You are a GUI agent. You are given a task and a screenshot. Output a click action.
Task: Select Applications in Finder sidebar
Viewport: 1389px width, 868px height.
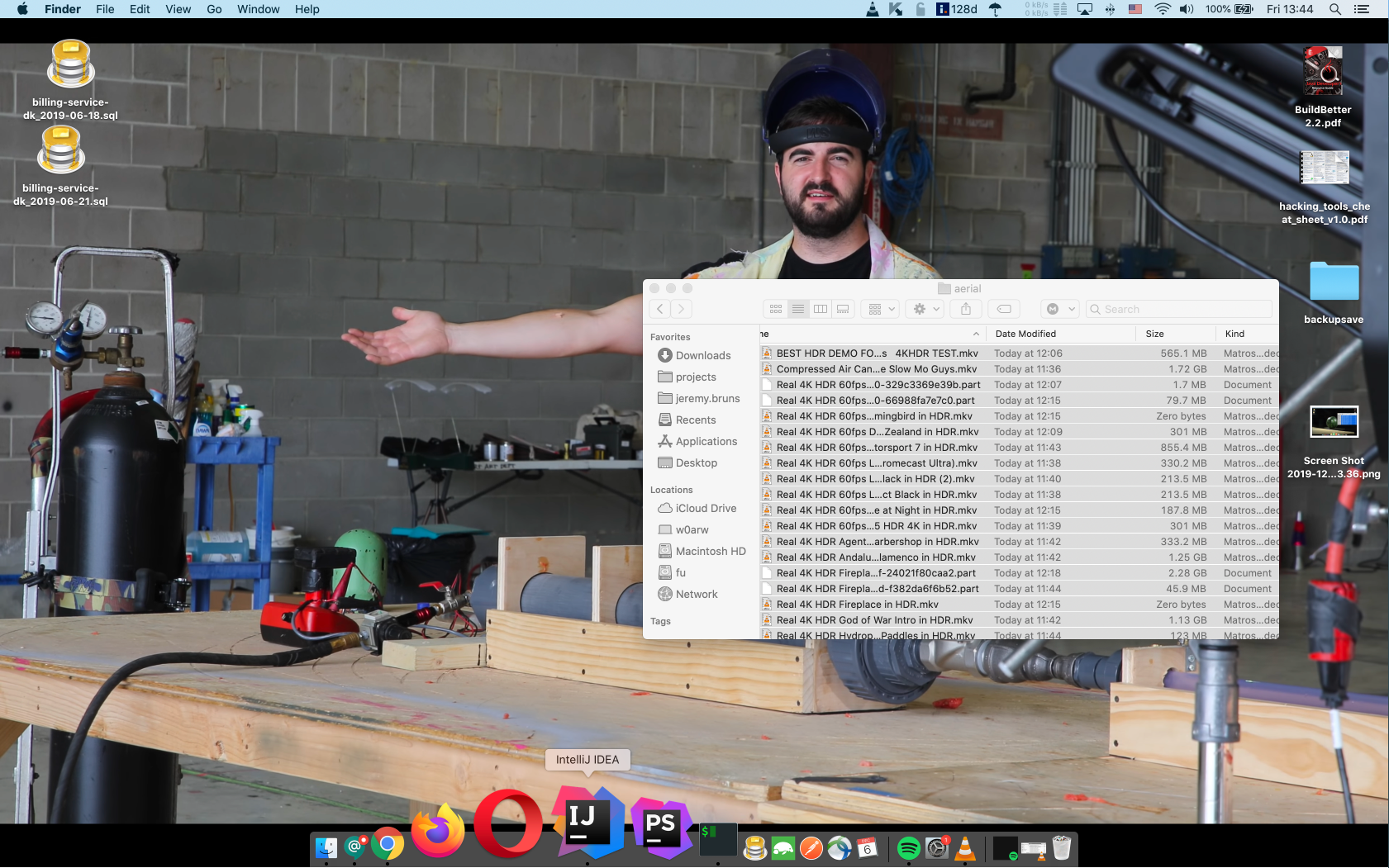pyautogui.click(x=702, y=441)
